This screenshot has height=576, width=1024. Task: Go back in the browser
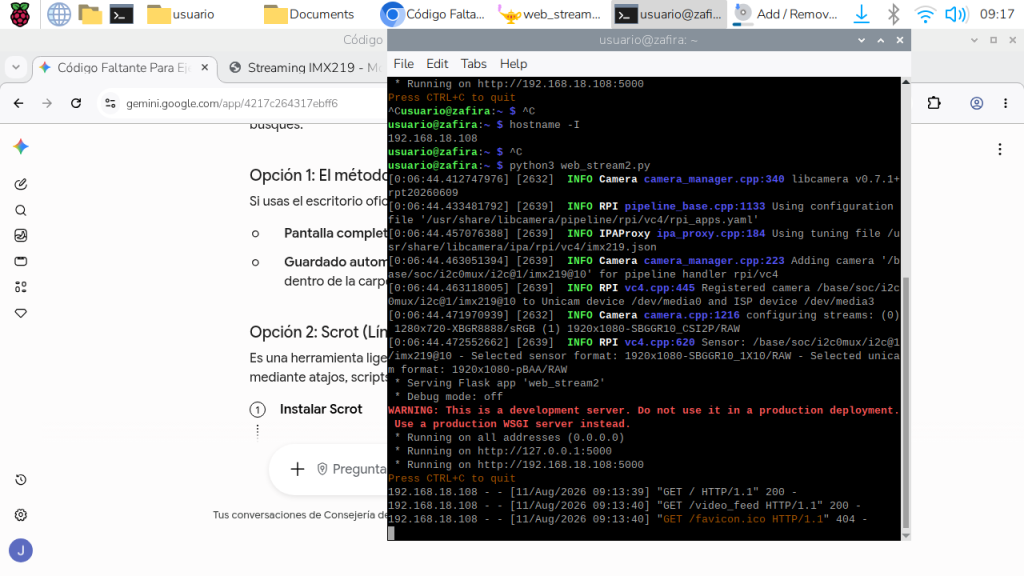point(18,103)
